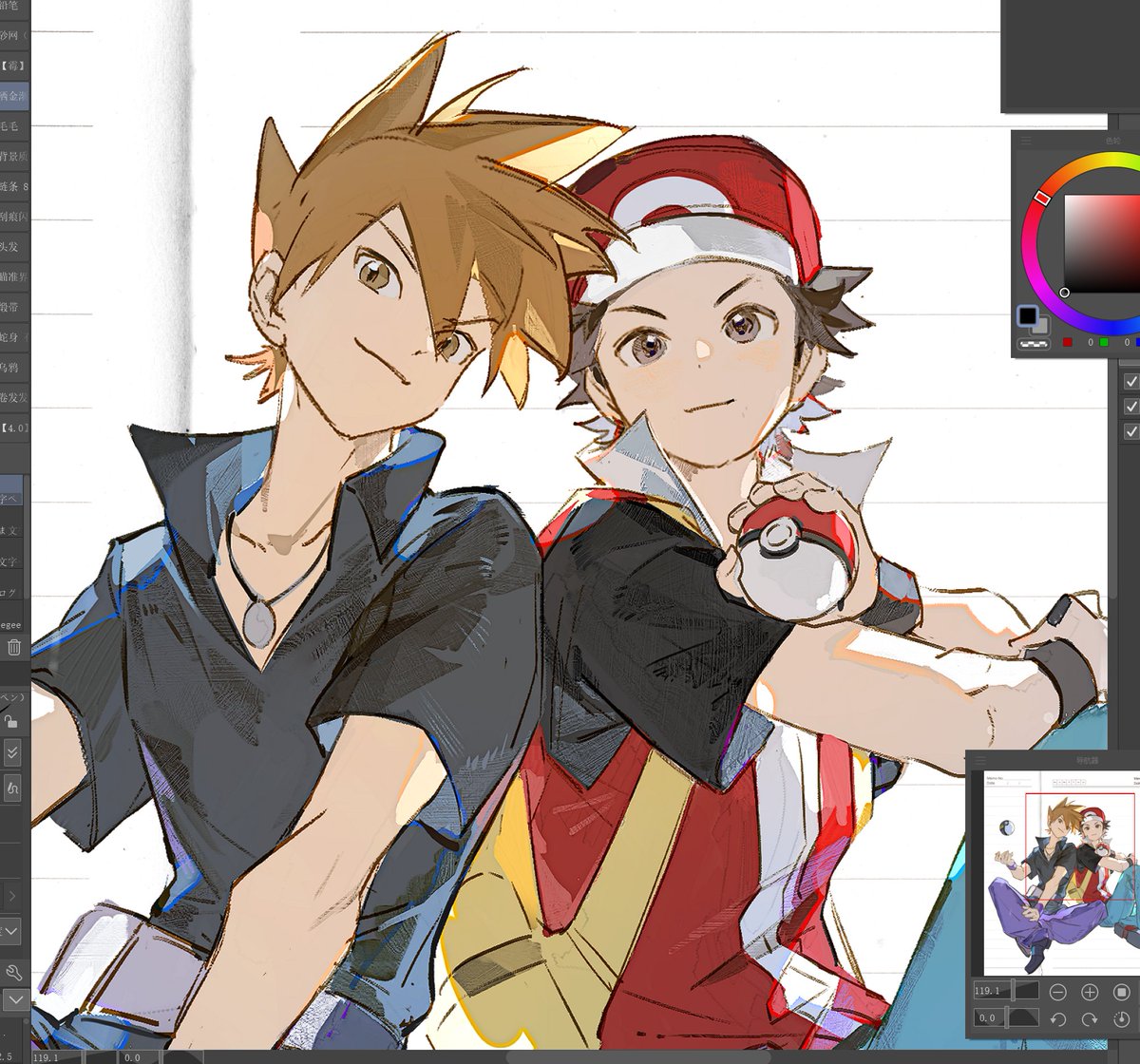
Task: Select the transparent color swatch
Action: pos(1033,344)
